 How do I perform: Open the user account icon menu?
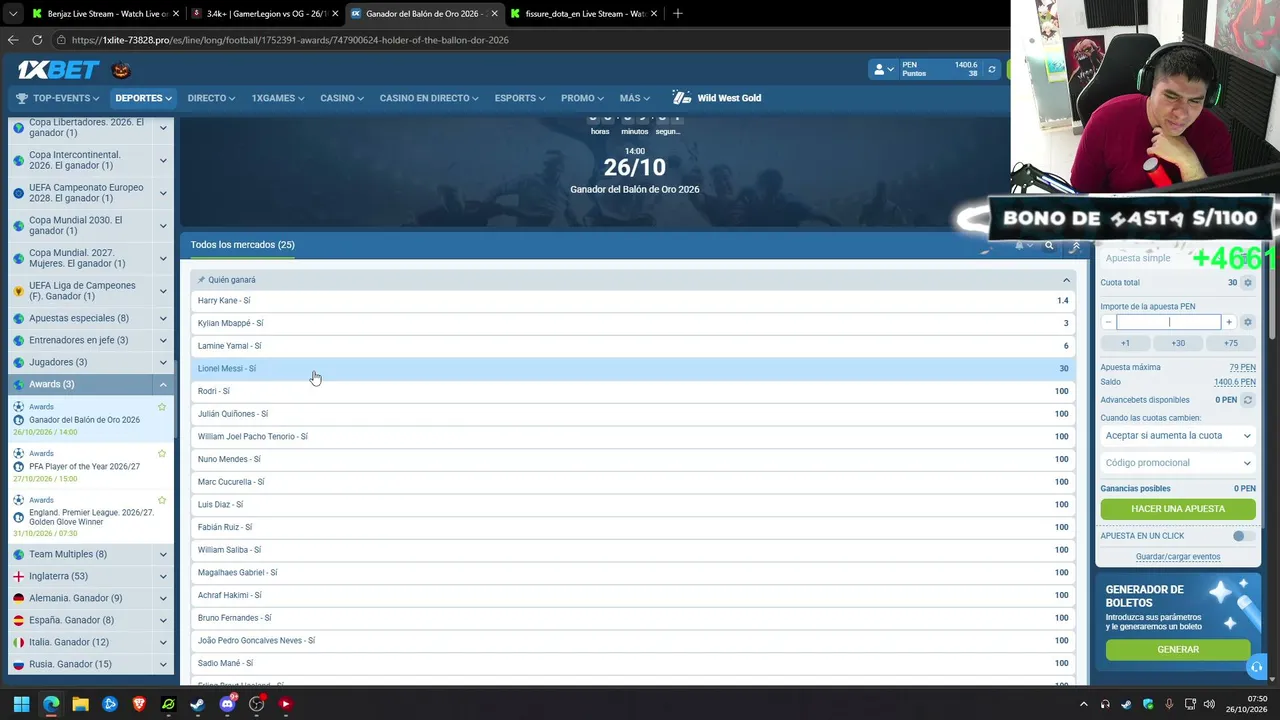point(883,69)
